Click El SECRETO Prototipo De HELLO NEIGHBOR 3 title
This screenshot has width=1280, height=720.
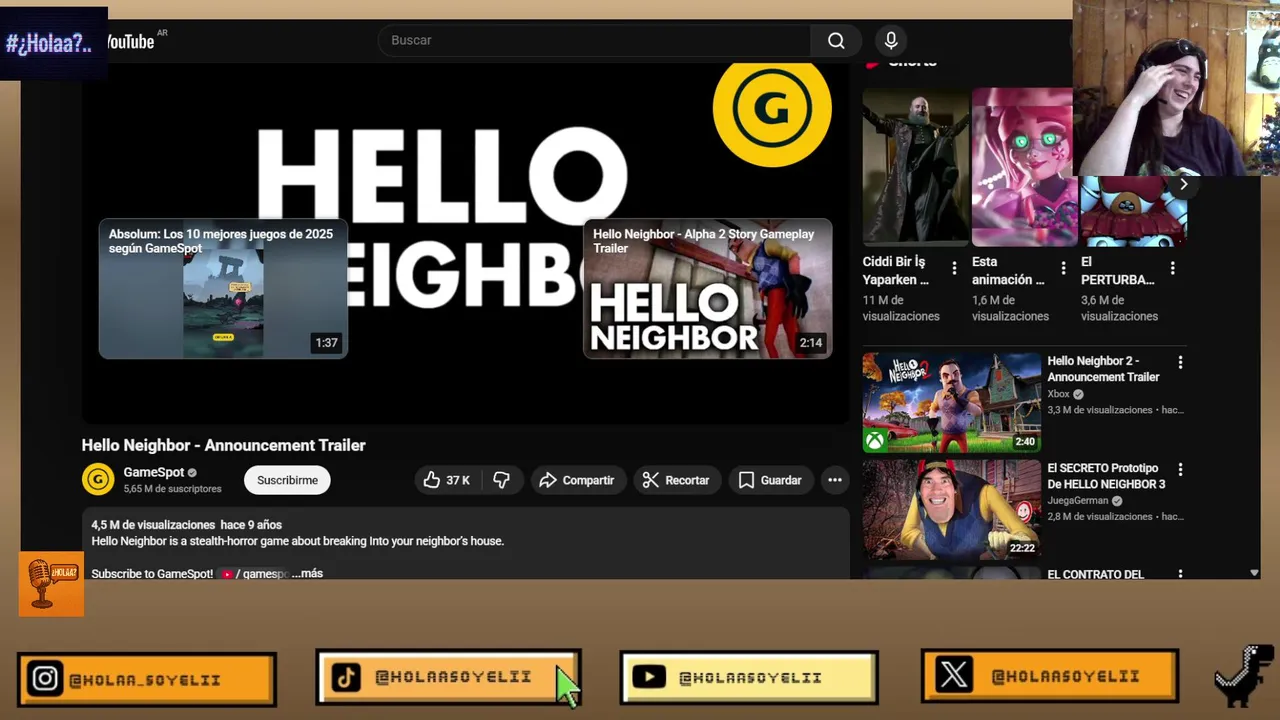(1106, 476)
